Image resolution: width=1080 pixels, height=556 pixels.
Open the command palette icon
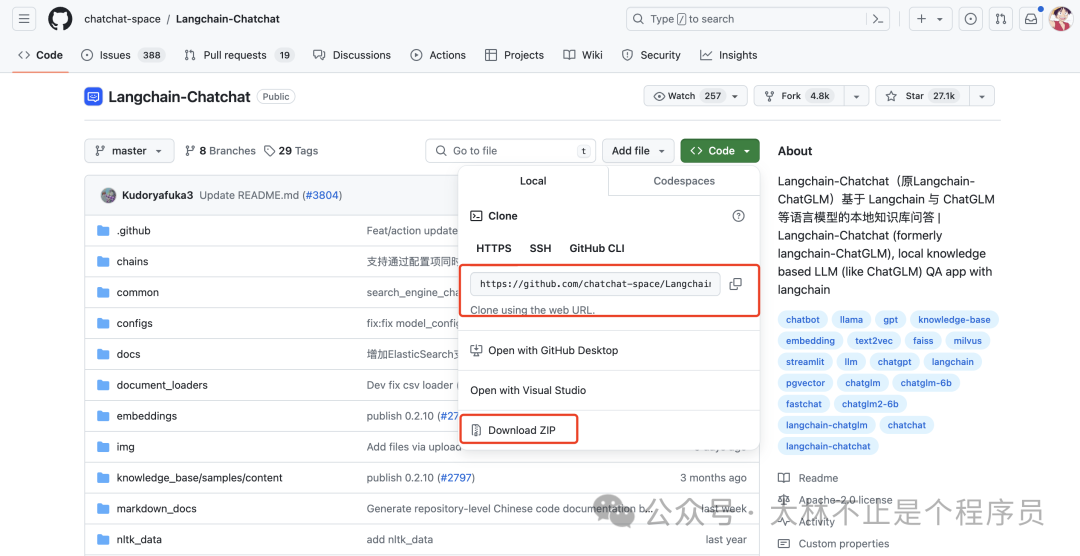878,19
